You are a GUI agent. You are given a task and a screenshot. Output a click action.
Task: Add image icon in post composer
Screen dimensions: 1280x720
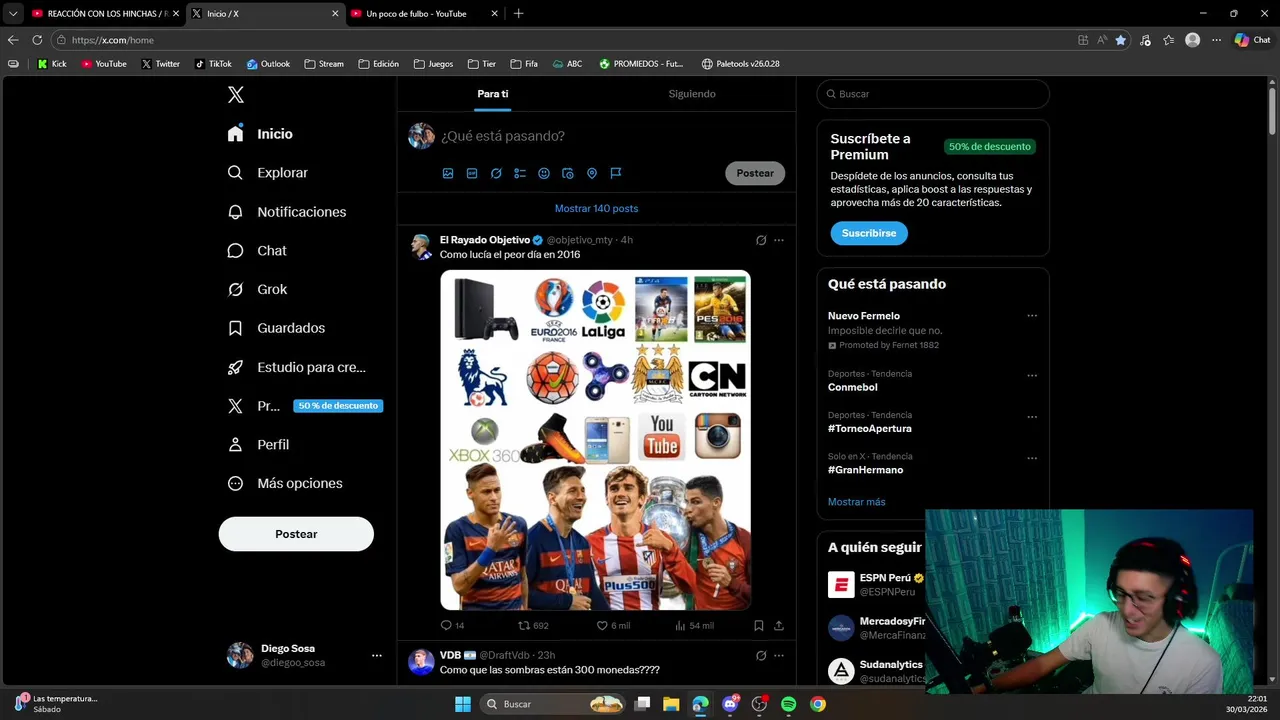(448, 173)
